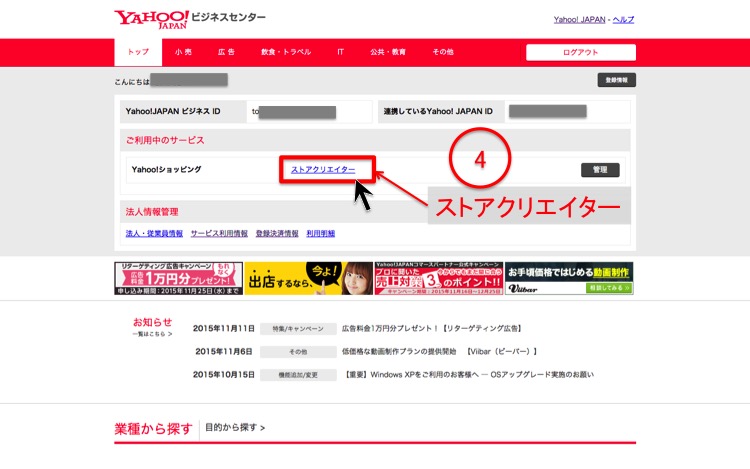Open the IT tab
This screenshot has height=469, width=750.
[340, 52]
